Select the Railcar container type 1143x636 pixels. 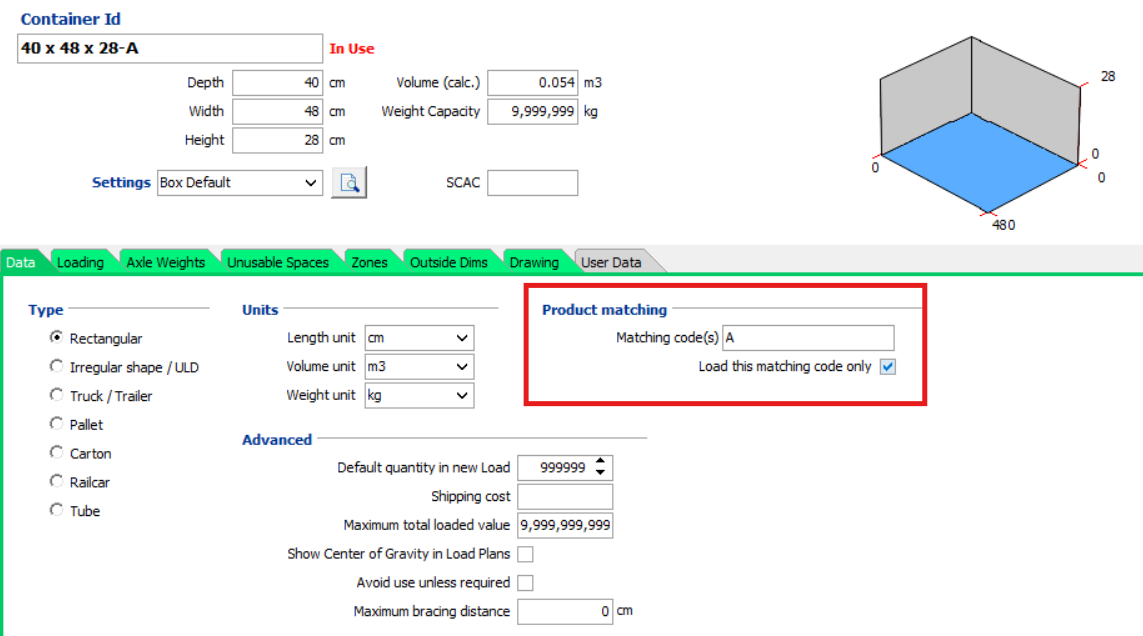coord(57,481)
